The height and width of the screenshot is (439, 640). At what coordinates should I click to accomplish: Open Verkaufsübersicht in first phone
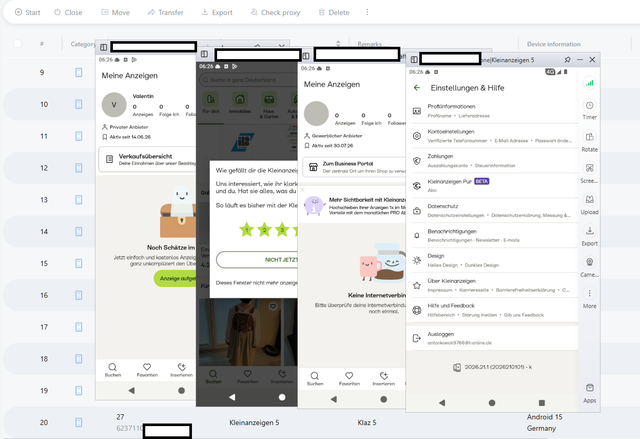pyautogui.click(x=148, y=159)
